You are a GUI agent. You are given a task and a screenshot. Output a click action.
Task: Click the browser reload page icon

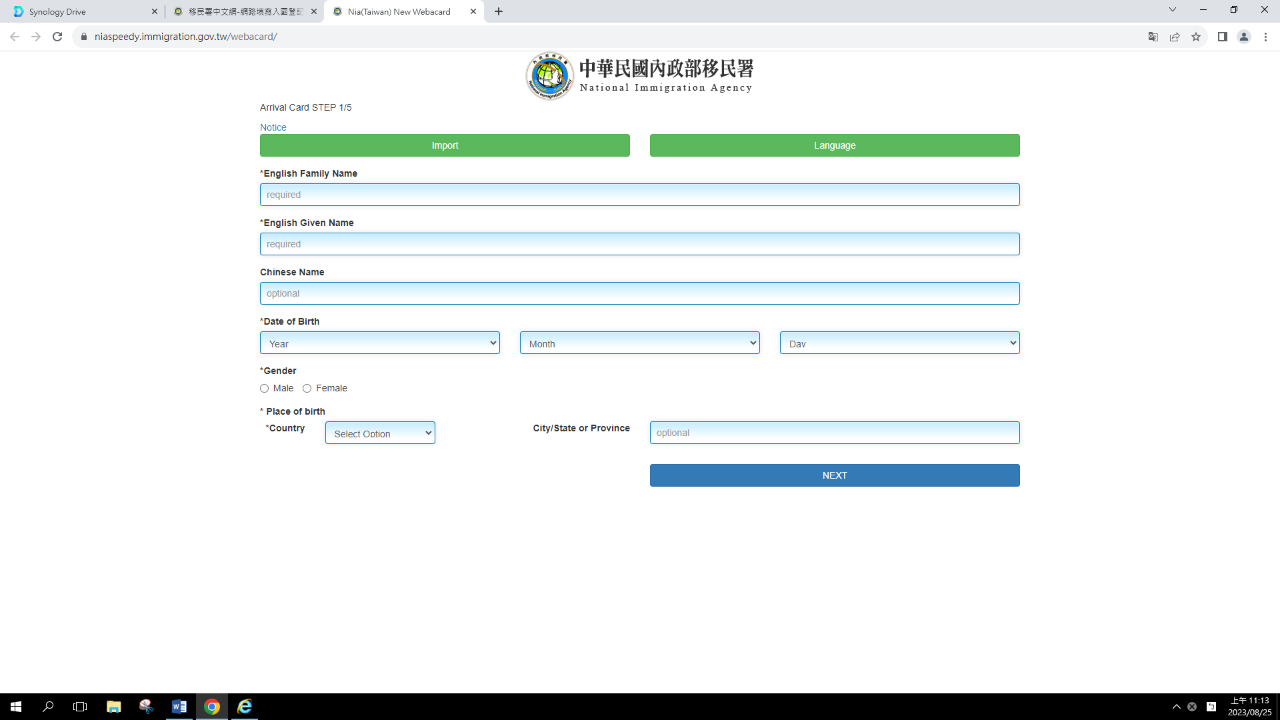tap(57, 37)
